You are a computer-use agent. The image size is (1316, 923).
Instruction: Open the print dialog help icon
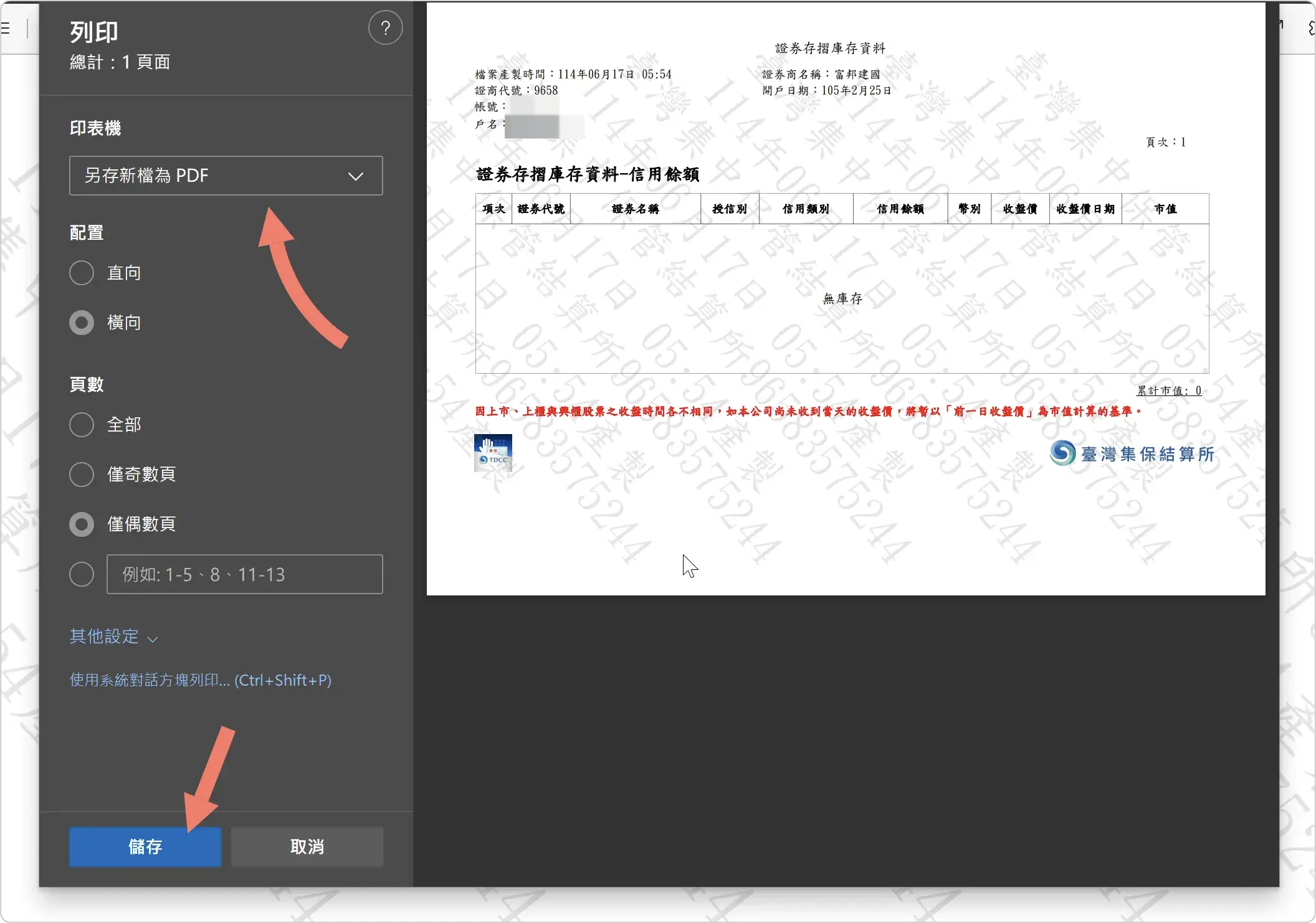pos(385,28)
